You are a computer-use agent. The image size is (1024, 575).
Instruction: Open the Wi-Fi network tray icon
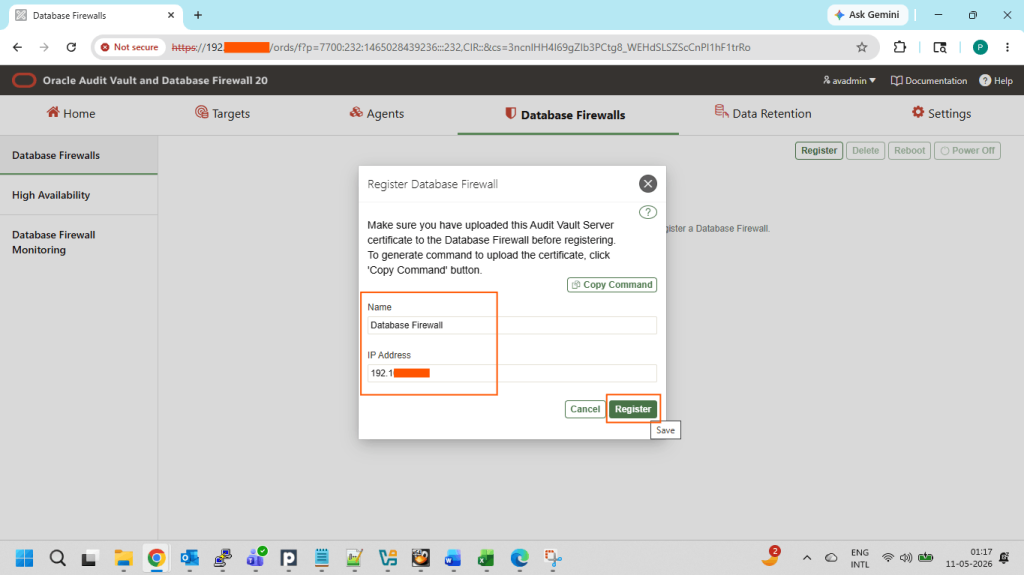coord(888,558)
